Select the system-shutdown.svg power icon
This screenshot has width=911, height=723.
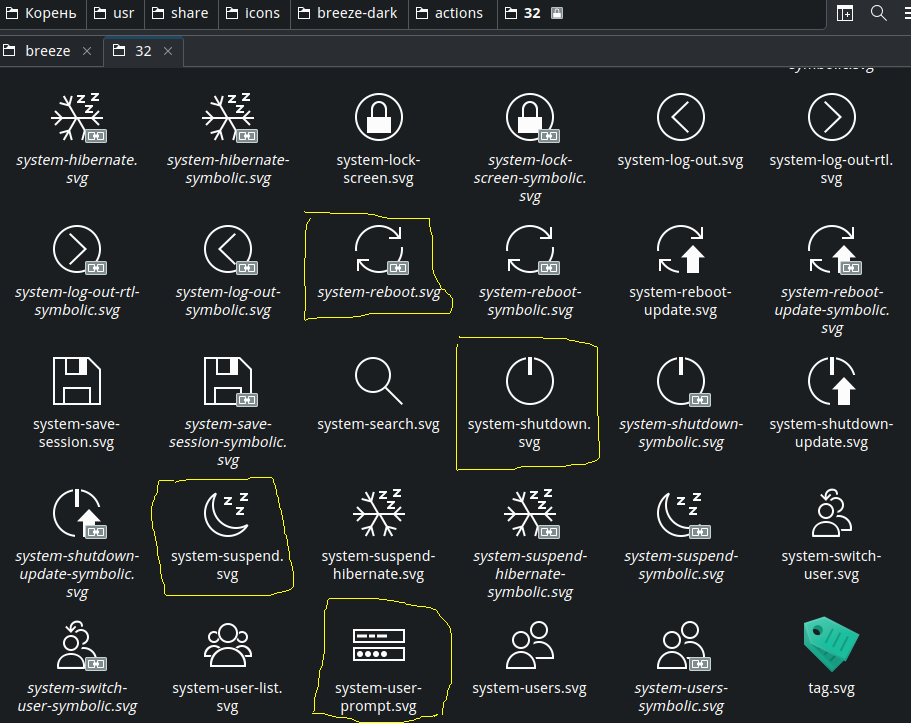coord(529,381)
